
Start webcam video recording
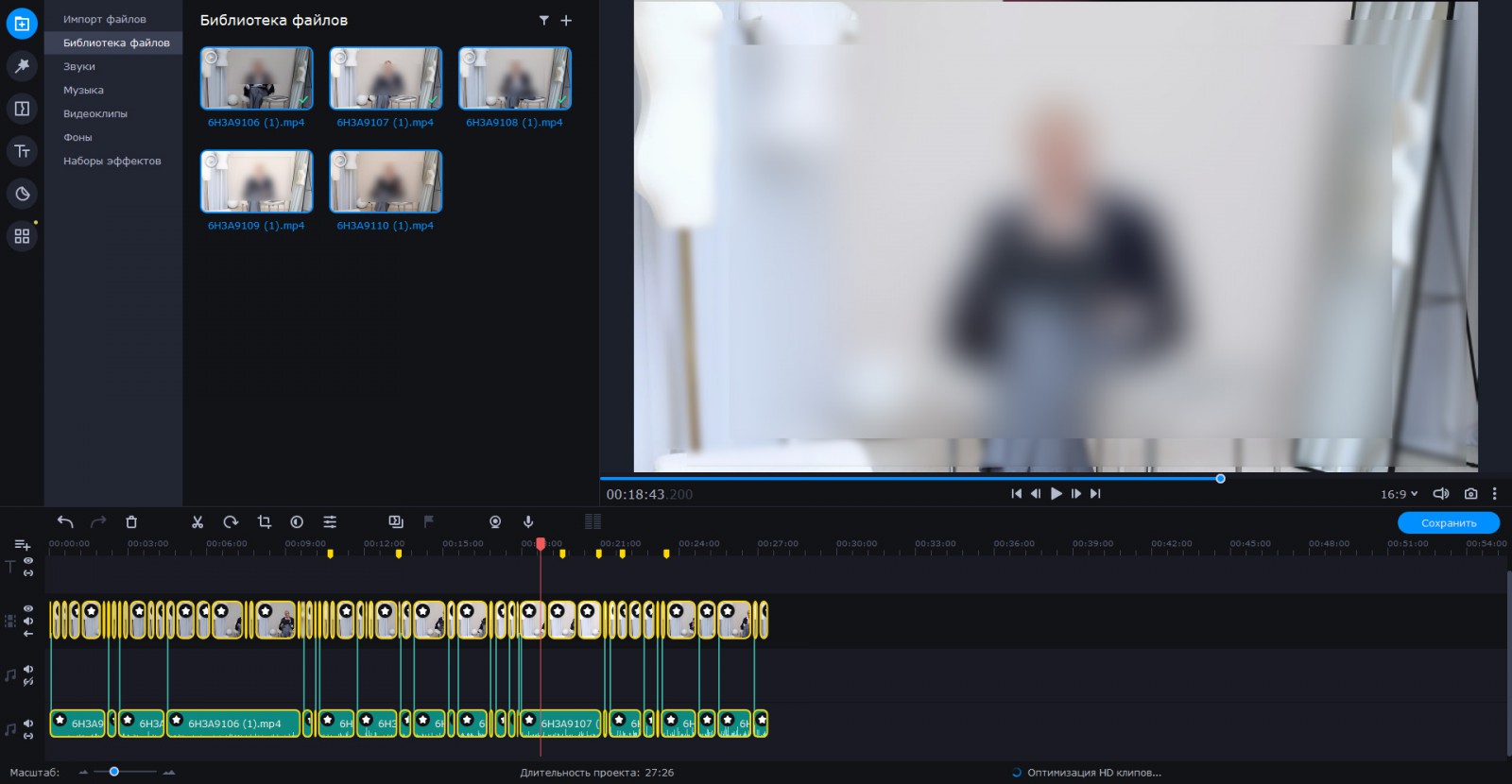pyautogui.click(x=495, y=521)
